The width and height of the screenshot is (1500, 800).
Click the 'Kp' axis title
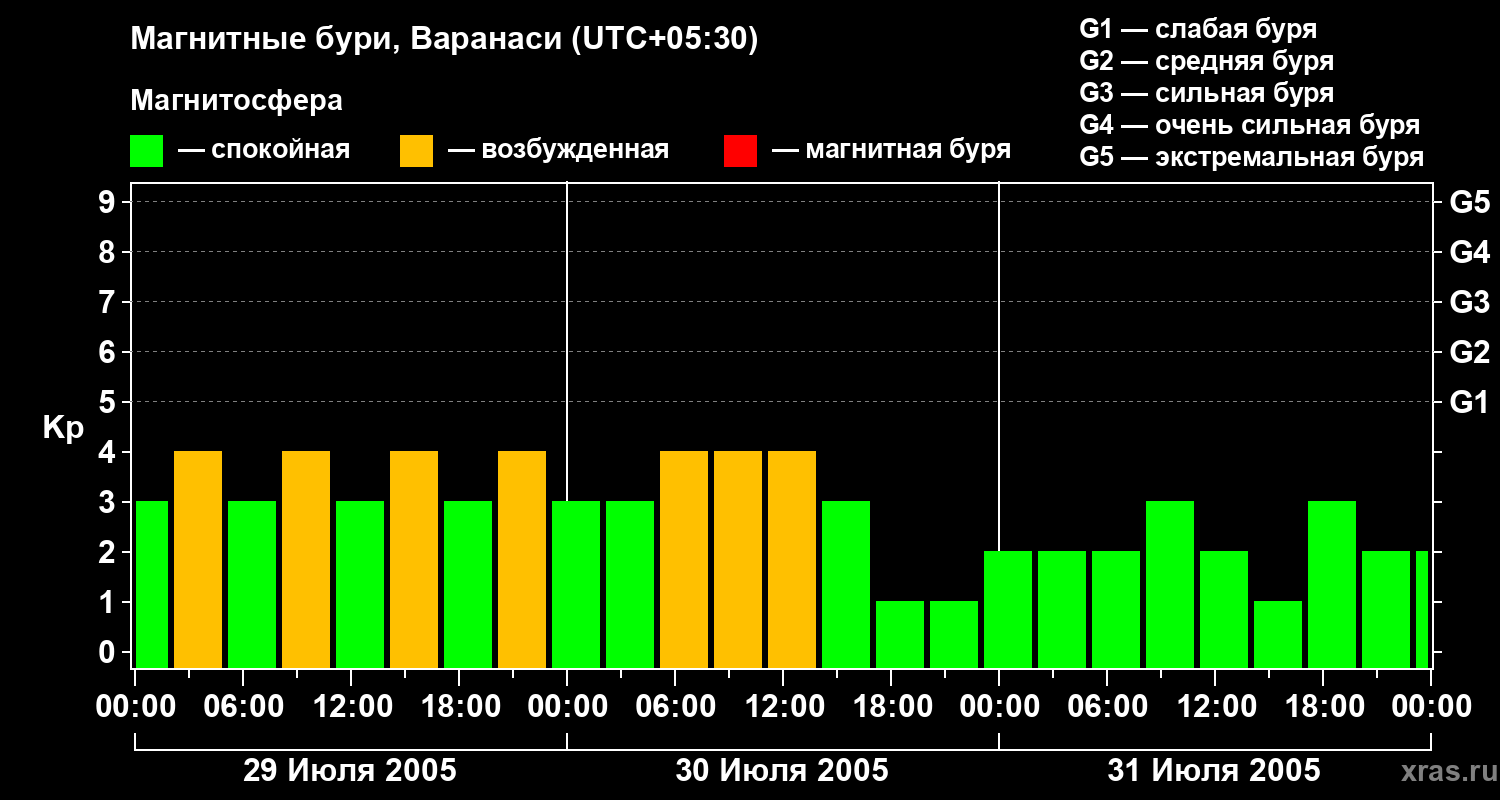pos(63,428)
